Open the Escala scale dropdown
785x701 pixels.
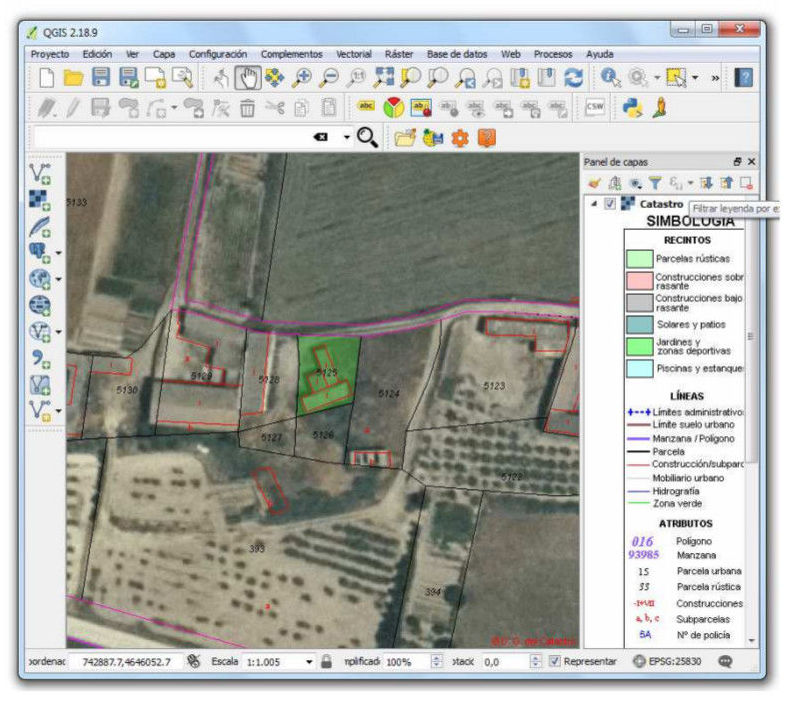click(309, 661)
